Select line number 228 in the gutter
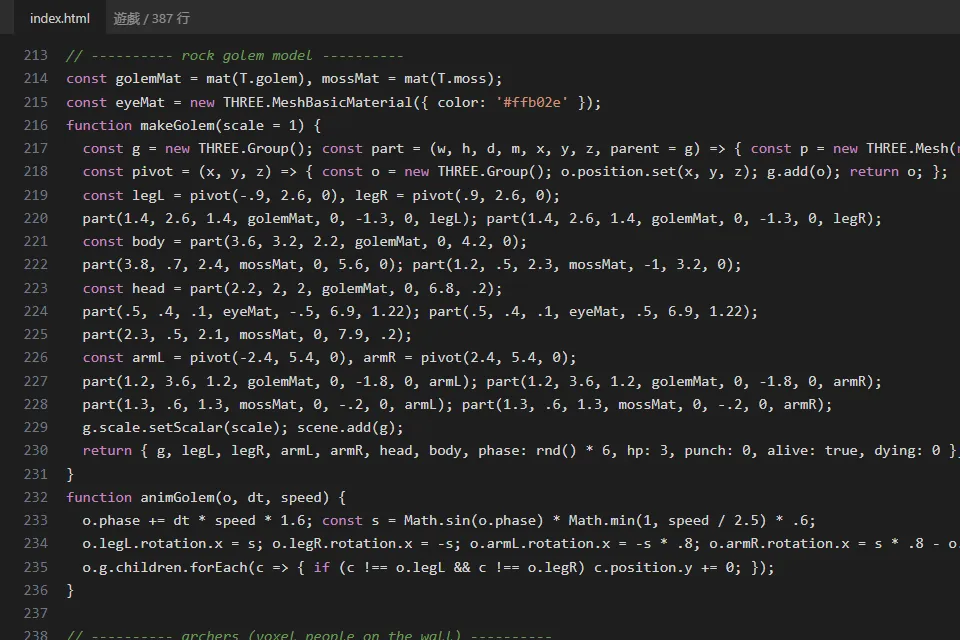This screenshot has width=960, height=640. coord(36,404)
